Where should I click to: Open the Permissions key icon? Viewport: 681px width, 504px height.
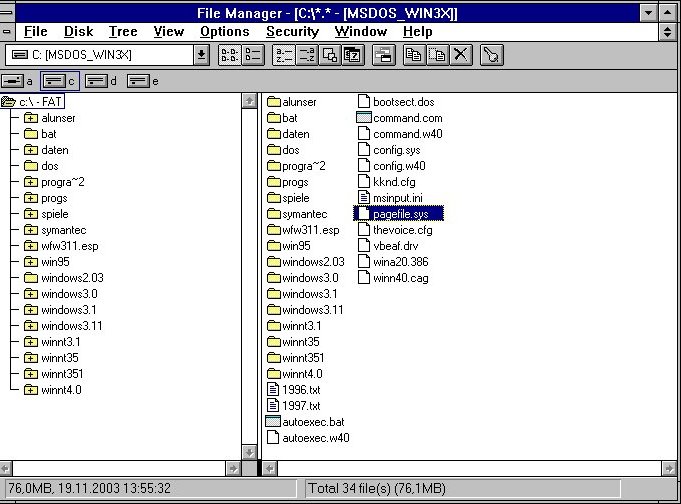coord(490,55)
